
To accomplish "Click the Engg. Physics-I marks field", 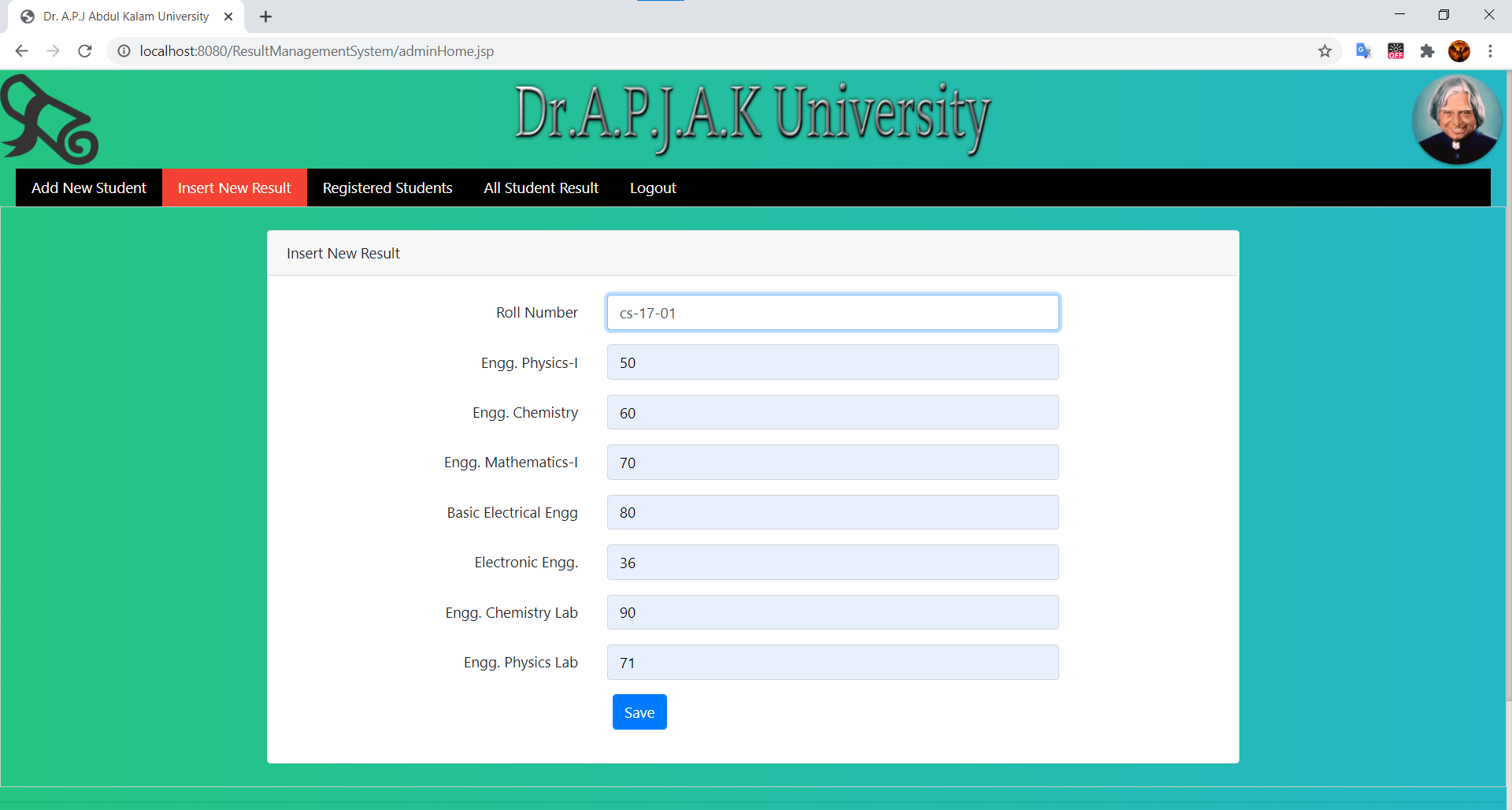I will tap(832, 362).
